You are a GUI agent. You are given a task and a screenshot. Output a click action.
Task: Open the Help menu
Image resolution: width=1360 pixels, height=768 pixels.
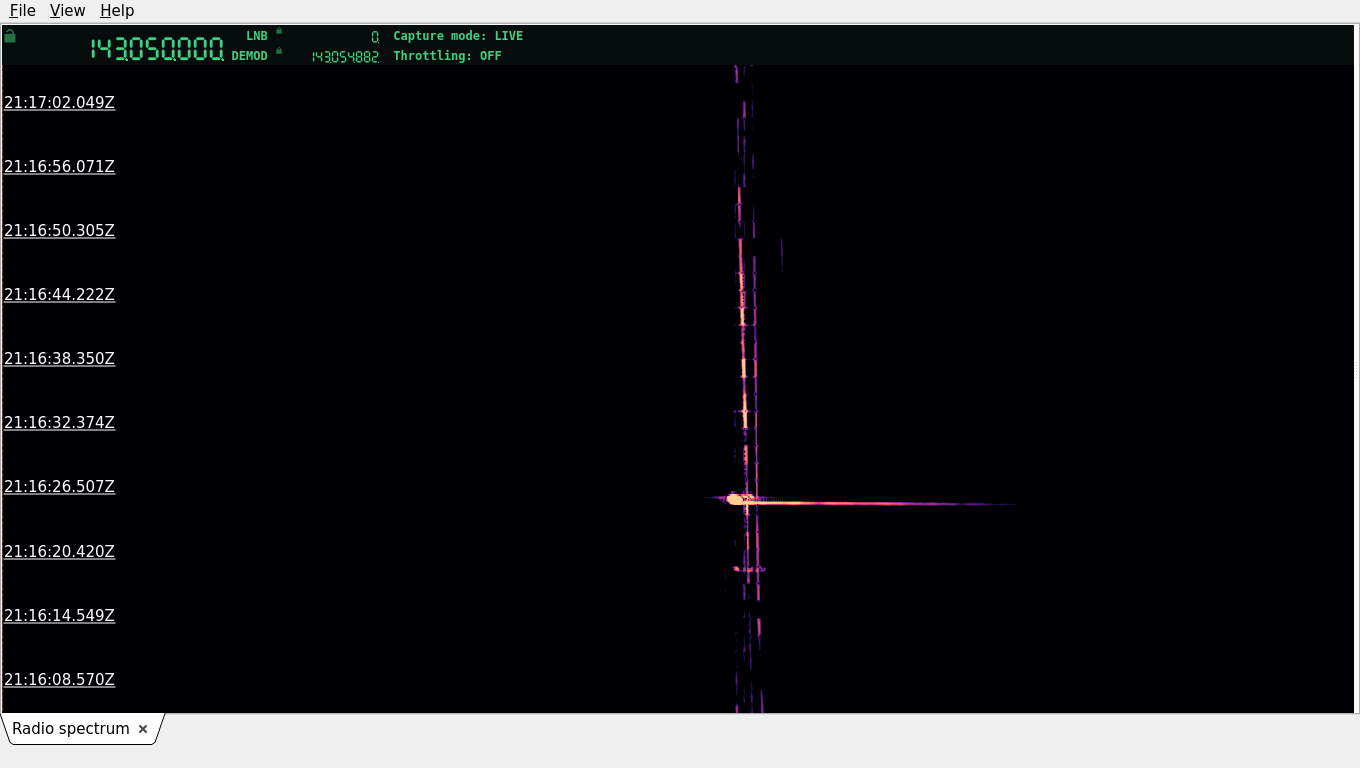click(x=117, y=11)
